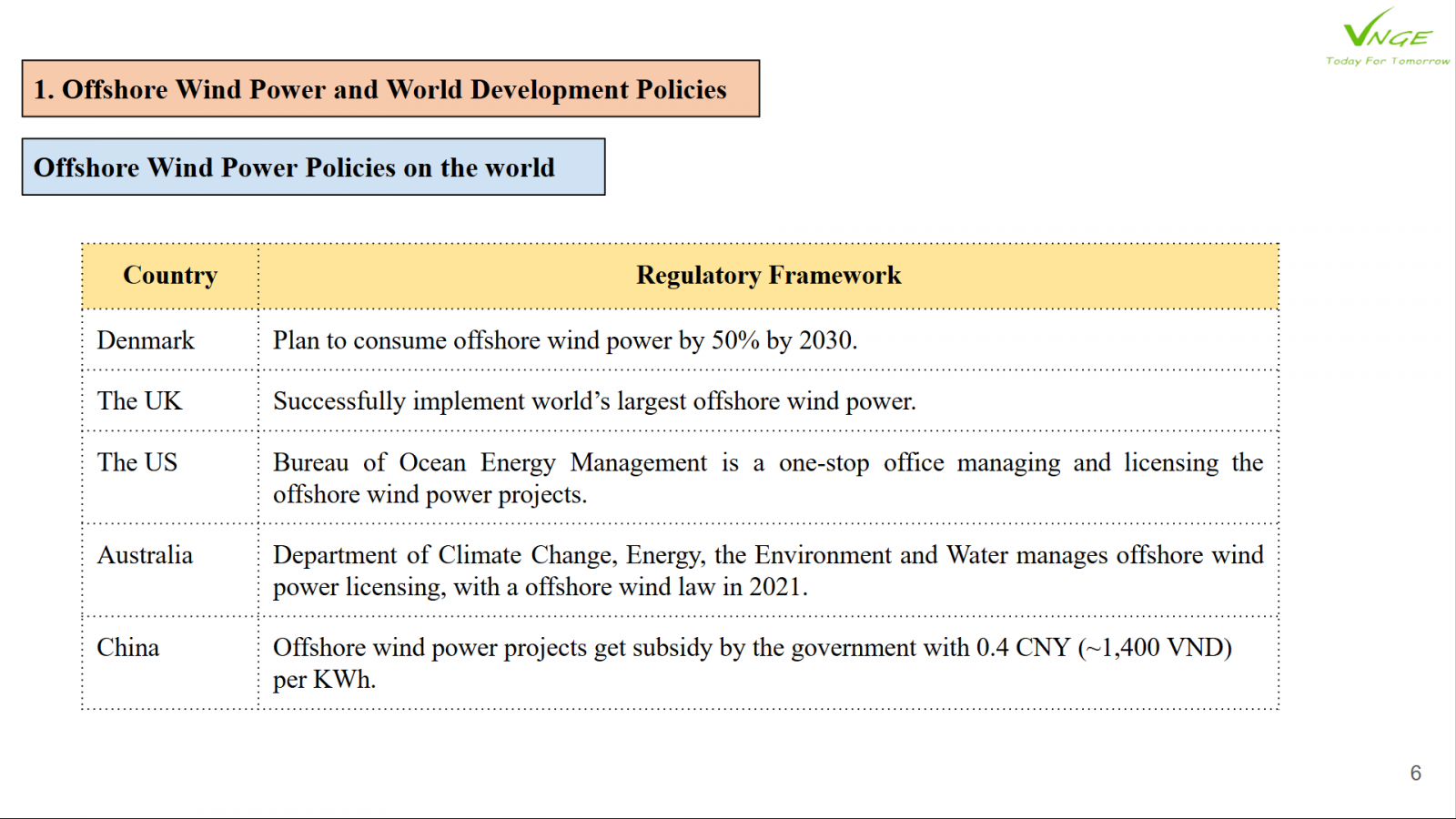
Task: Select the 'Offshore Wind Power Policies on the world' subtitle
Action: (313, 167)
